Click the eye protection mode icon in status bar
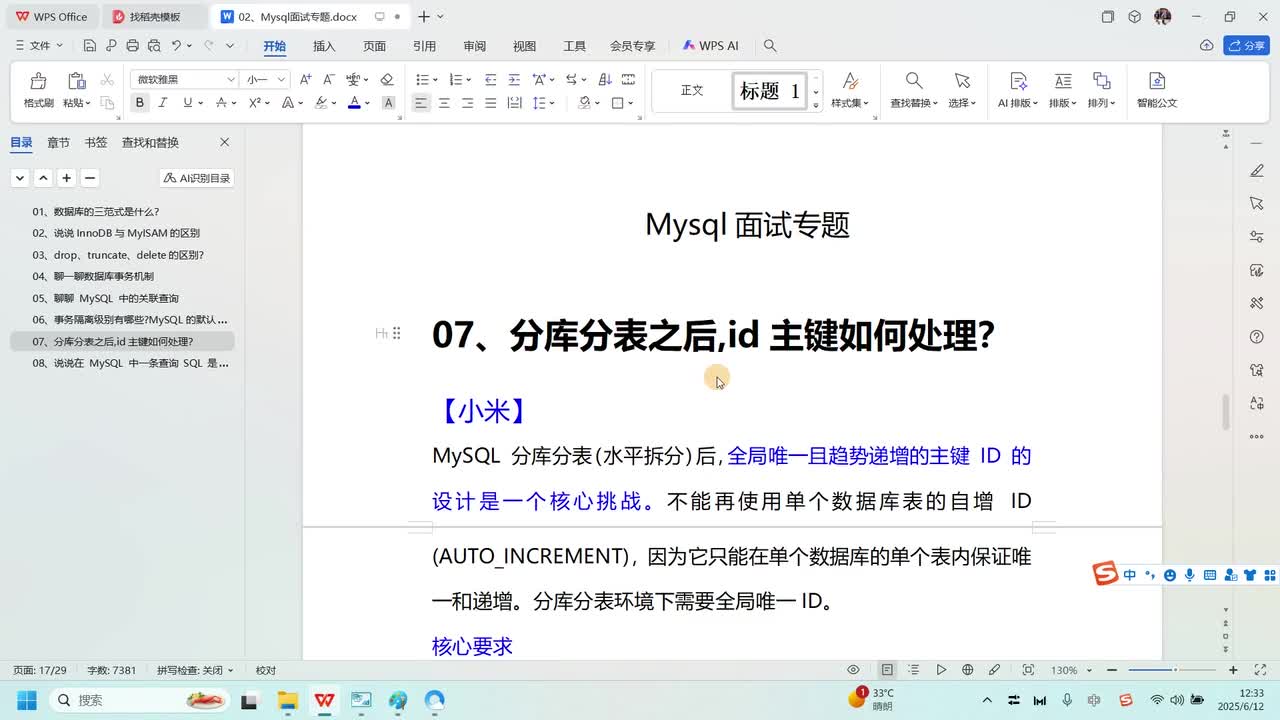The width and height of the screenshot is (1280, 720). [853, 670]
